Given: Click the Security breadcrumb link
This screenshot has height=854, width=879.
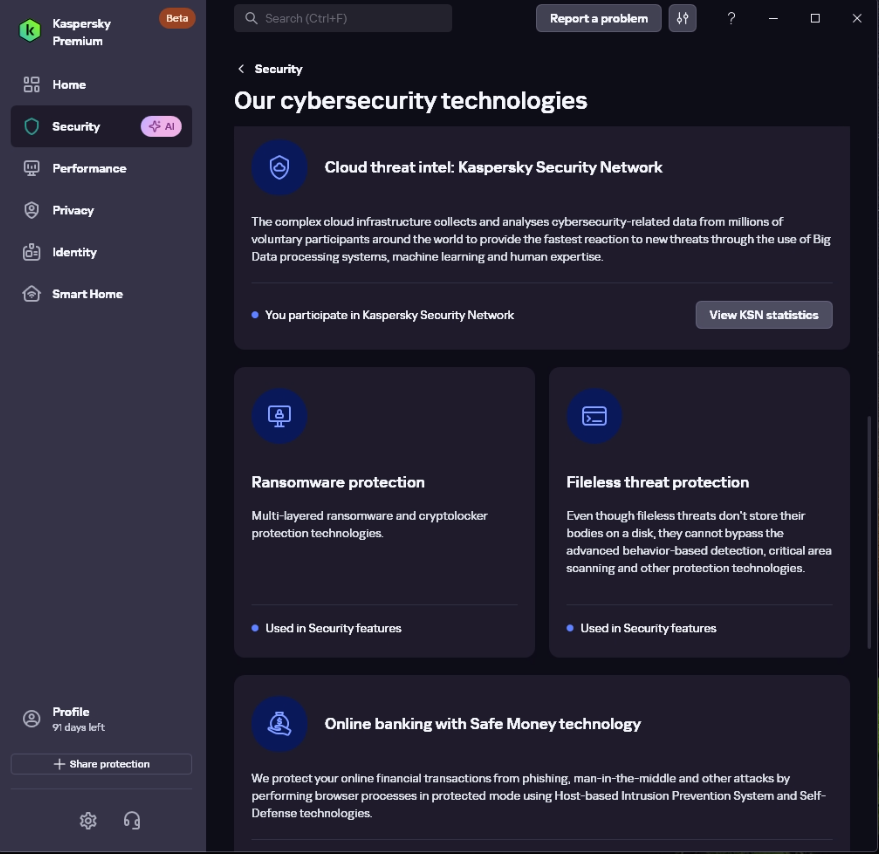Looking at the screenshot, I should tap(279, 69).
